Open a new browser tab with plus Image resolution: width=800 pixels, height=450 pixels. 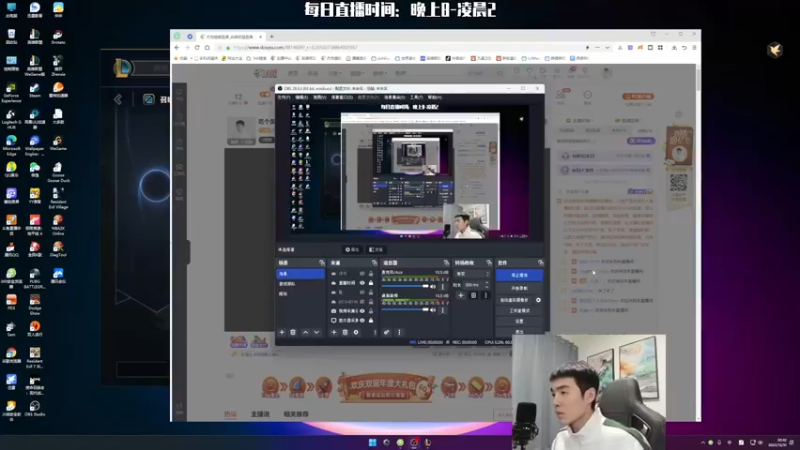coord(271,37)
